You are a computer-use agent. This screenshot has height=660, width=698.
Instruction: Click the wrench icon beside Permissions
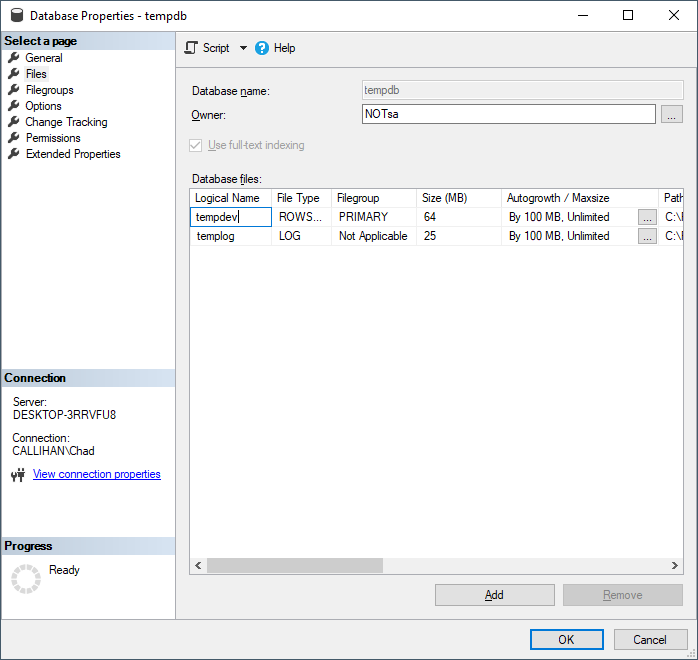14,138
